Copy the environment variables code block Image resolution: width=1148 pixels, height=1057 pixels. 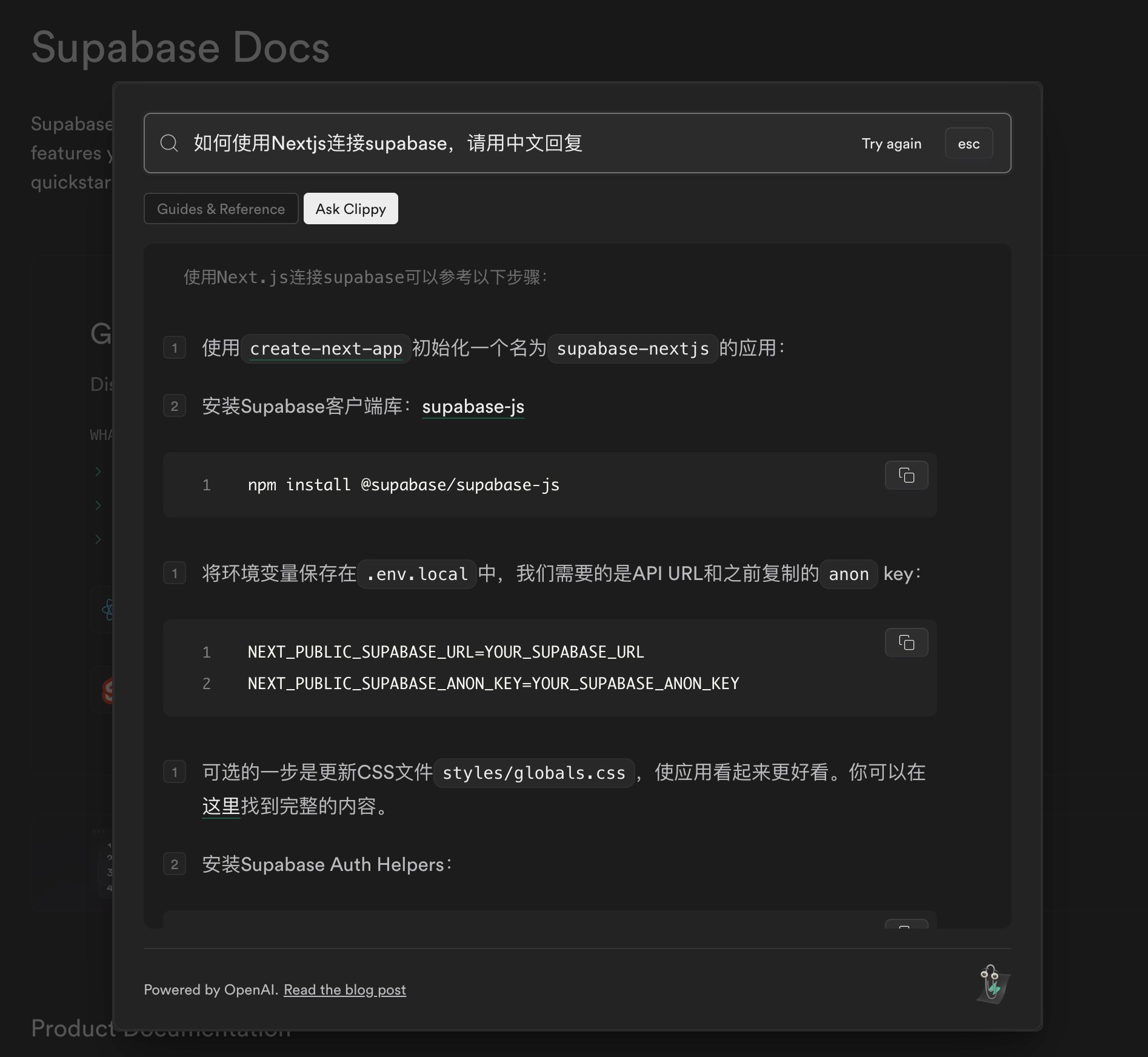(x=906, y=642)
